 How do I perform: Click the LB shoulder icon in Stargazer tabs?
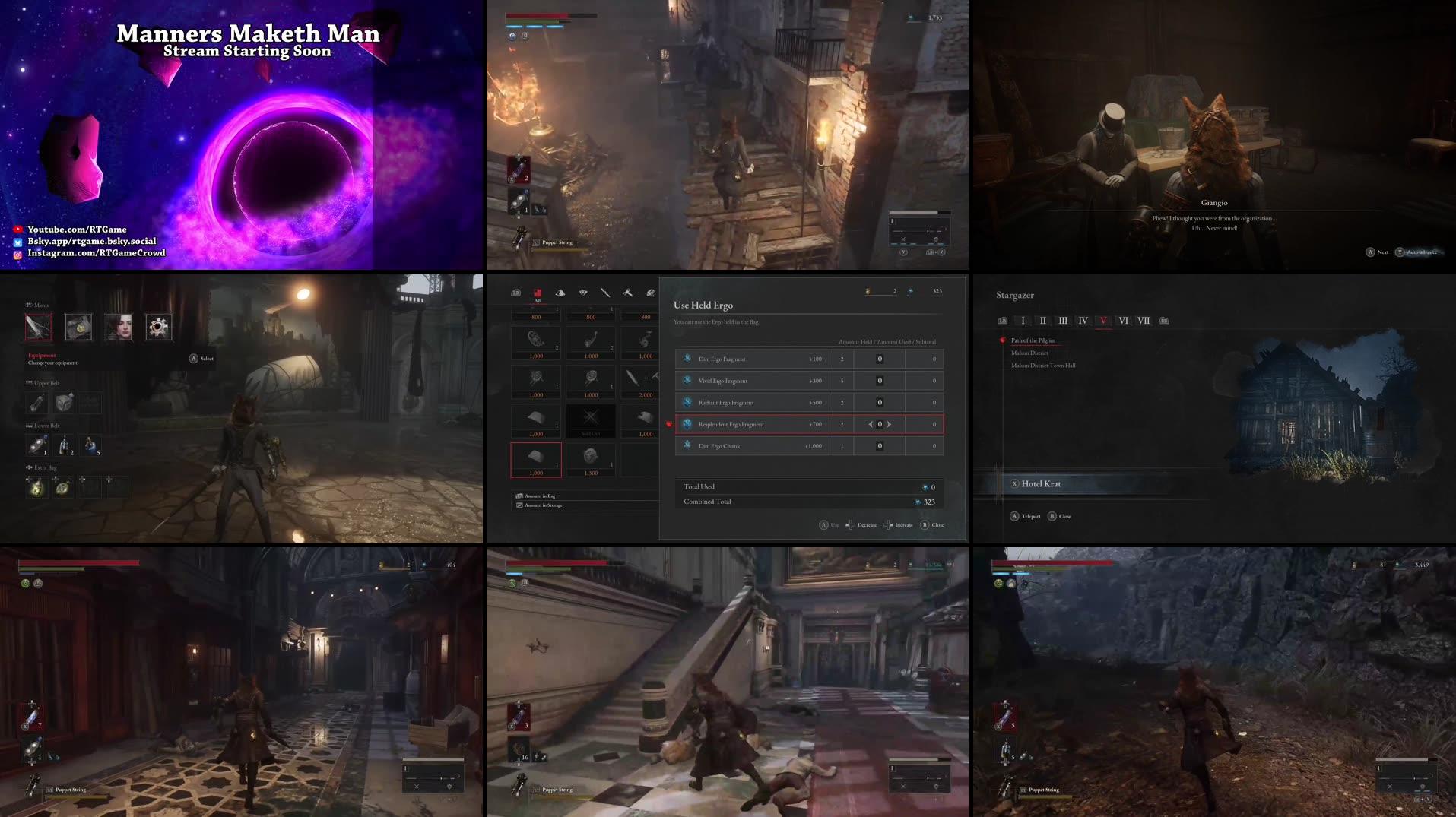1002,321
